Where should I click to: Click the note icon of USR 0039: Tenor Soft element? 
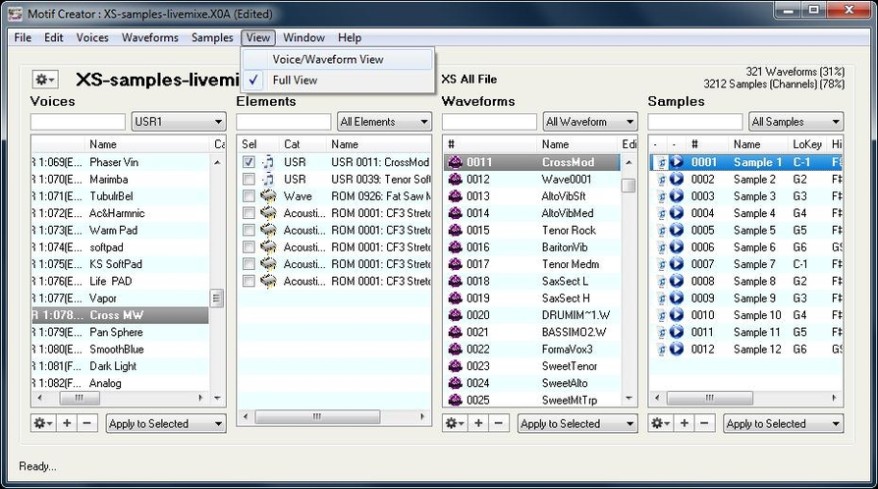268,179
